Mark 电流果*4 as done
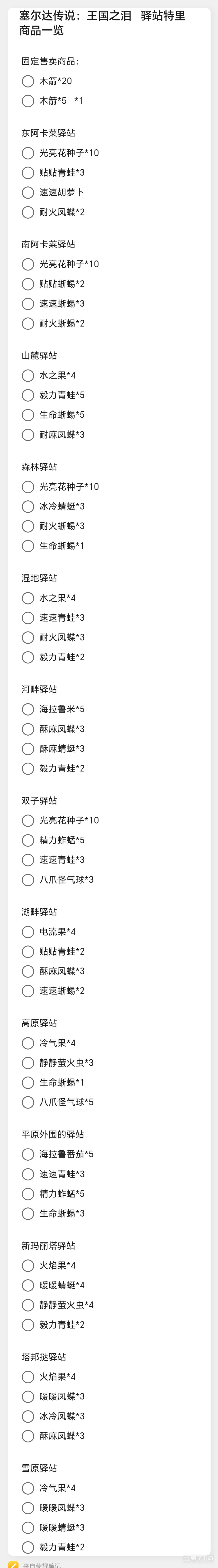This screenshot has width=218, height=1568. point(27,932)
